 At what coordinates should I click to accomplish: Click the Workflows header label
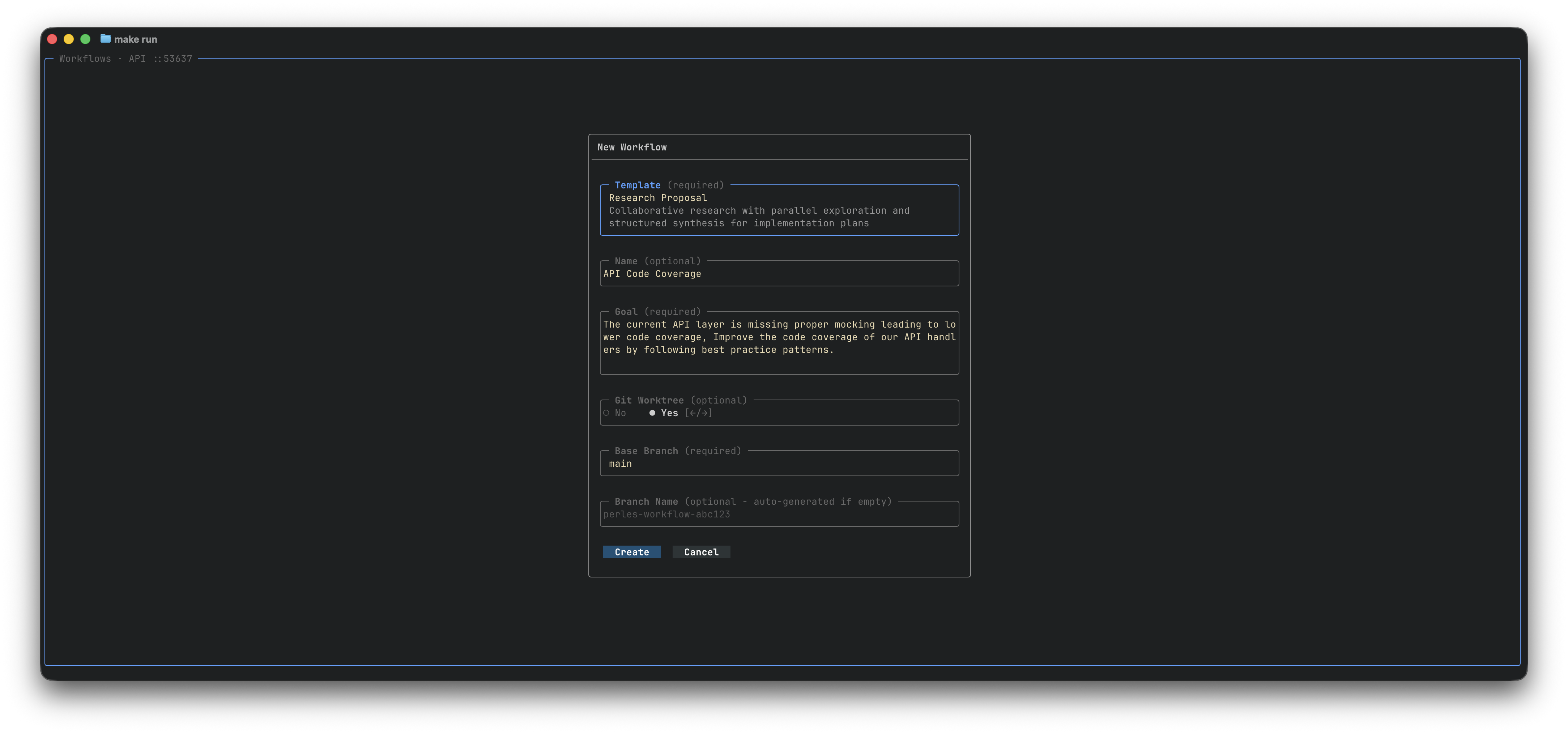pyautogui.click(x=85, y=59)
